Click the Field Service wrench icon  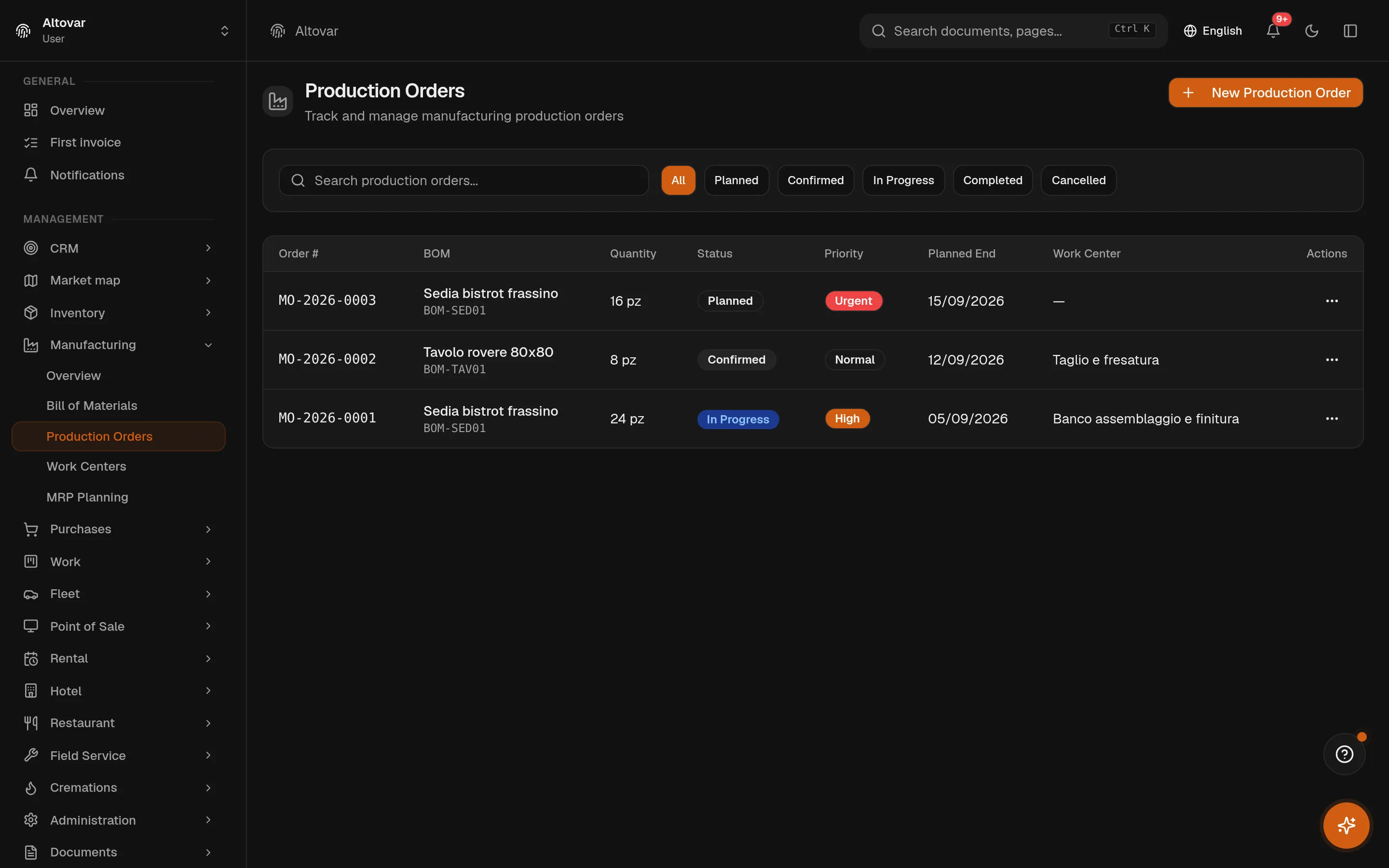pos(31,756)
